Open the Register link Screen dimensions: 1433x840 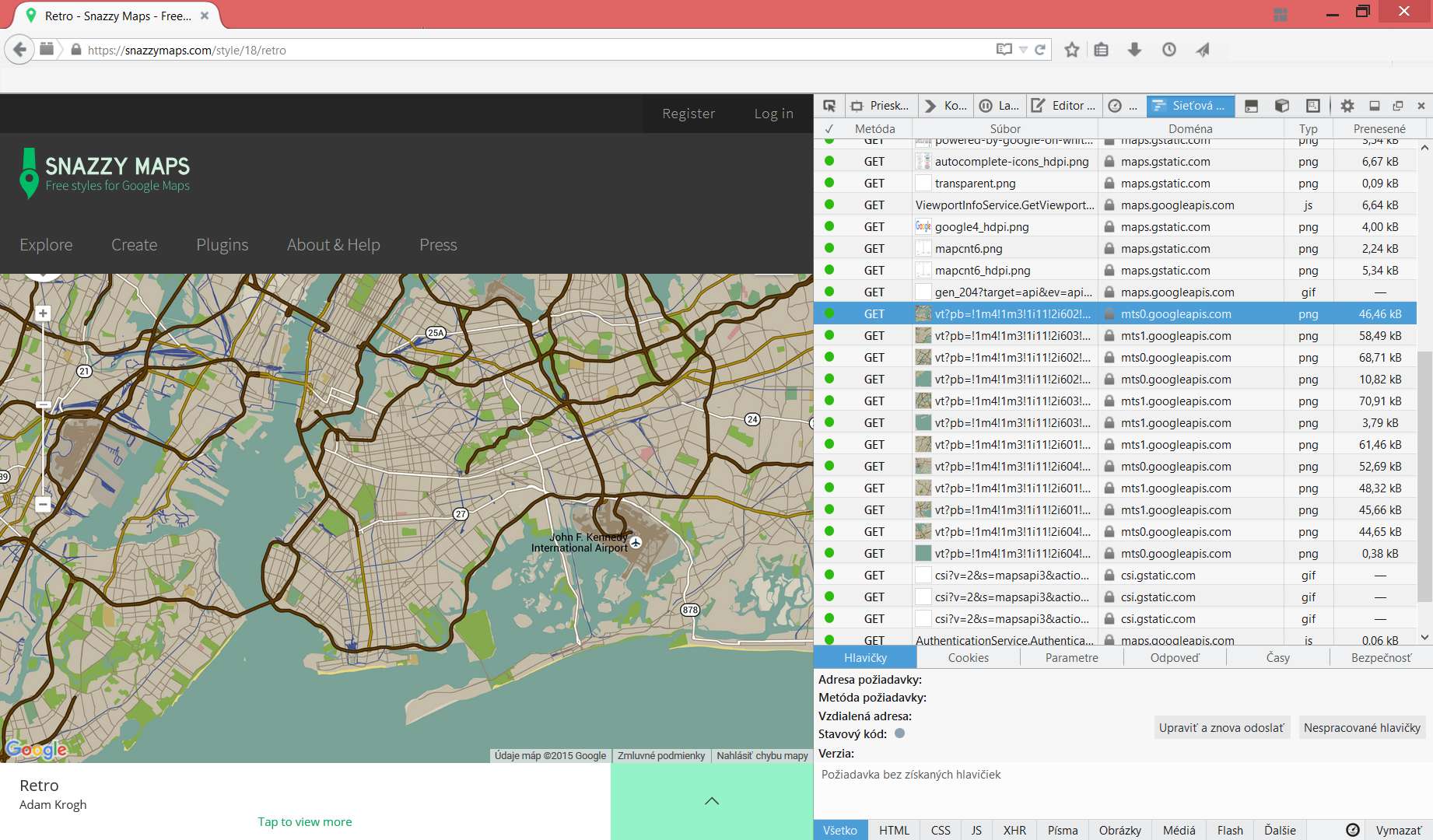(688, 114)
